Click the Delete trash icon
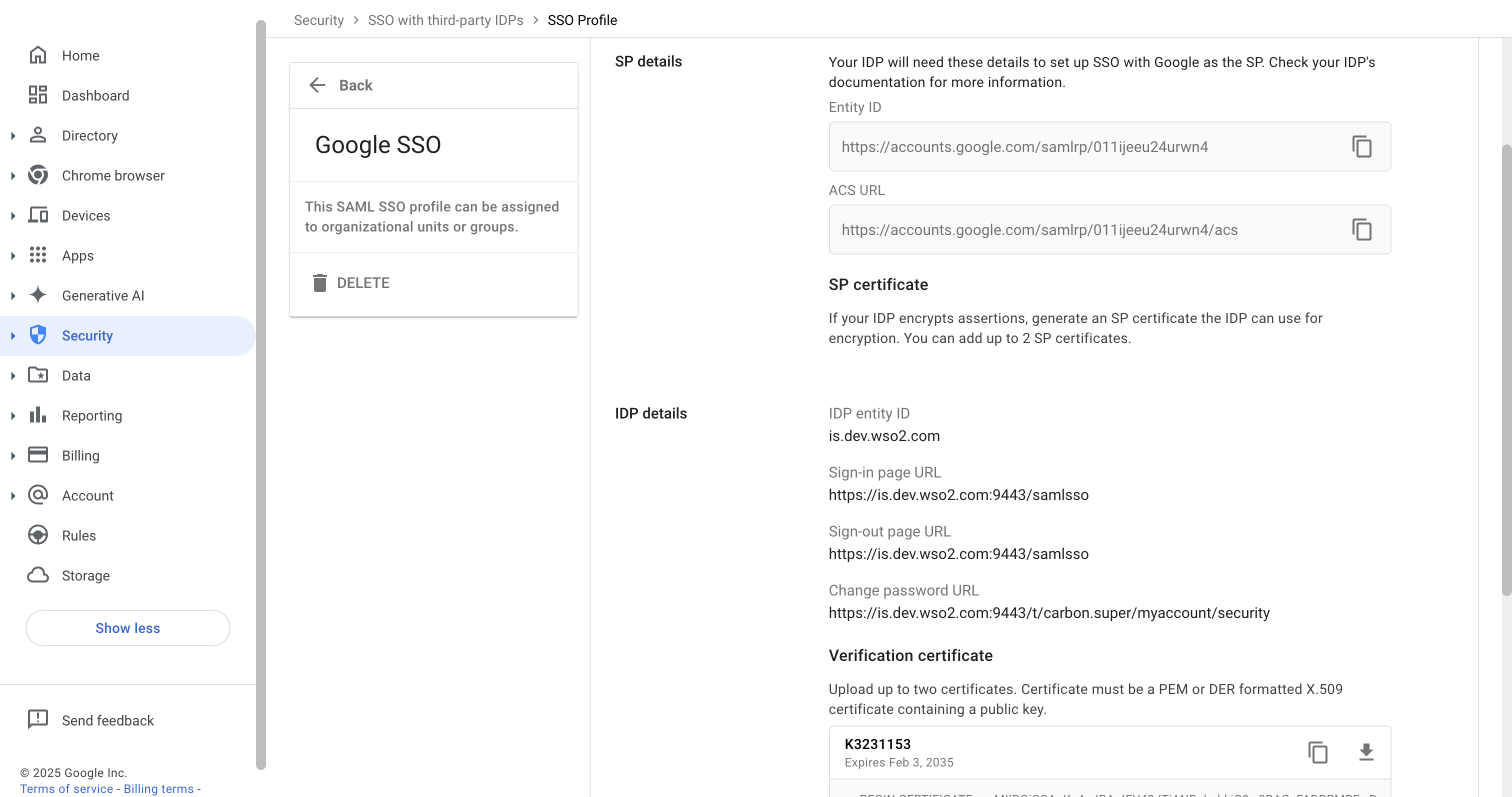The width and height of the screenshot is (1512, 797). (x=320, y=282)
